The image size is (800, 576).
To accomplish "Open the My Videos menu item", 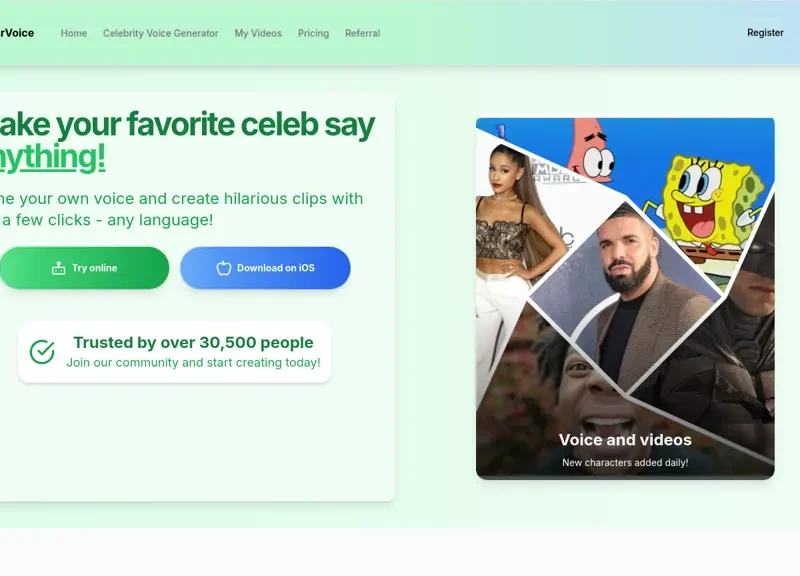I will tap(258, 33).
